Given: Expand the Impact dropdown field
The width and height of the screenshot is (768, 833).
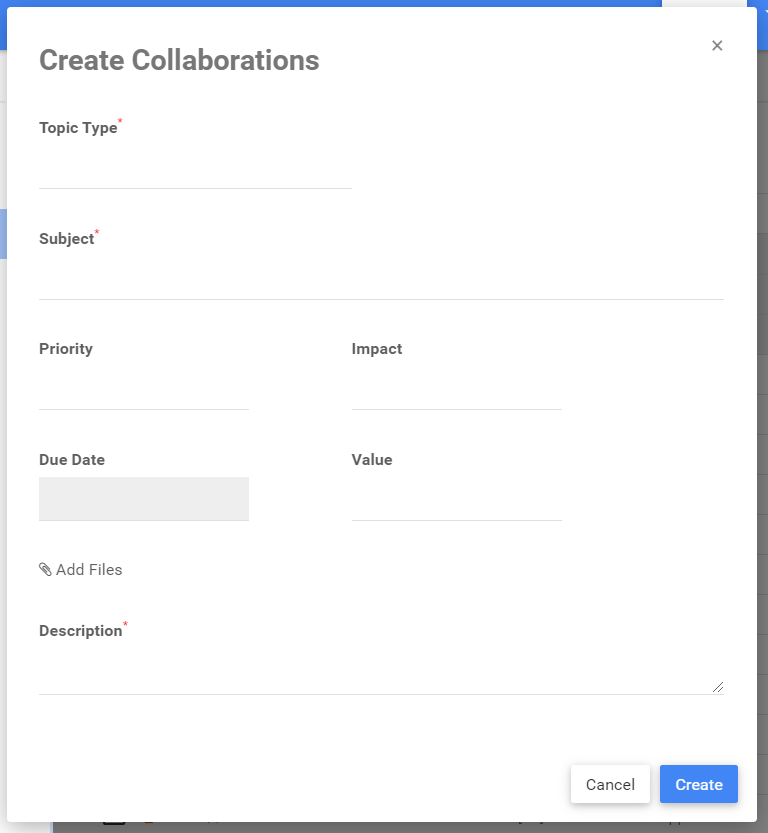Looking at the screenshot, I should (456, 391).
